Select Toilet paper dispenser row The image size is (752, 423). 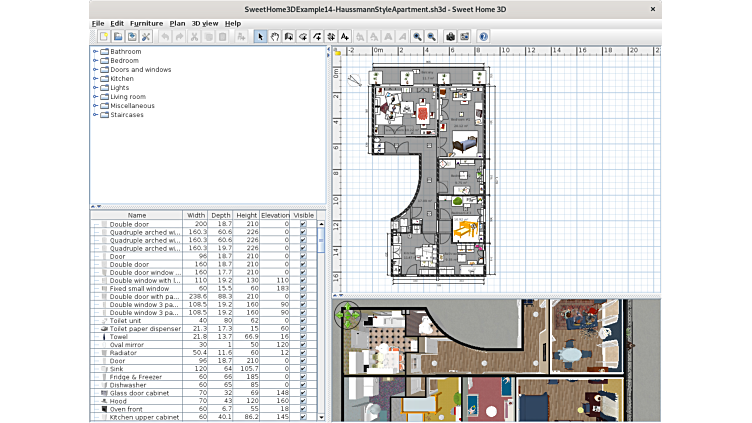[204, 329]
